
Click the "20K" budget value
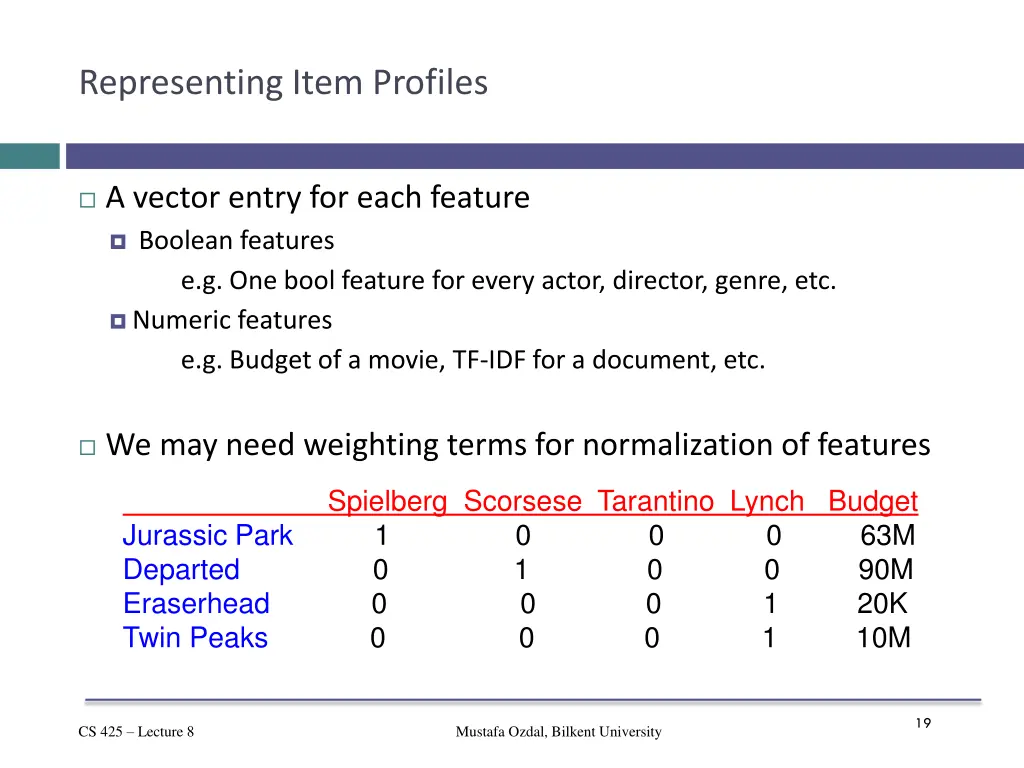[882, 604]
